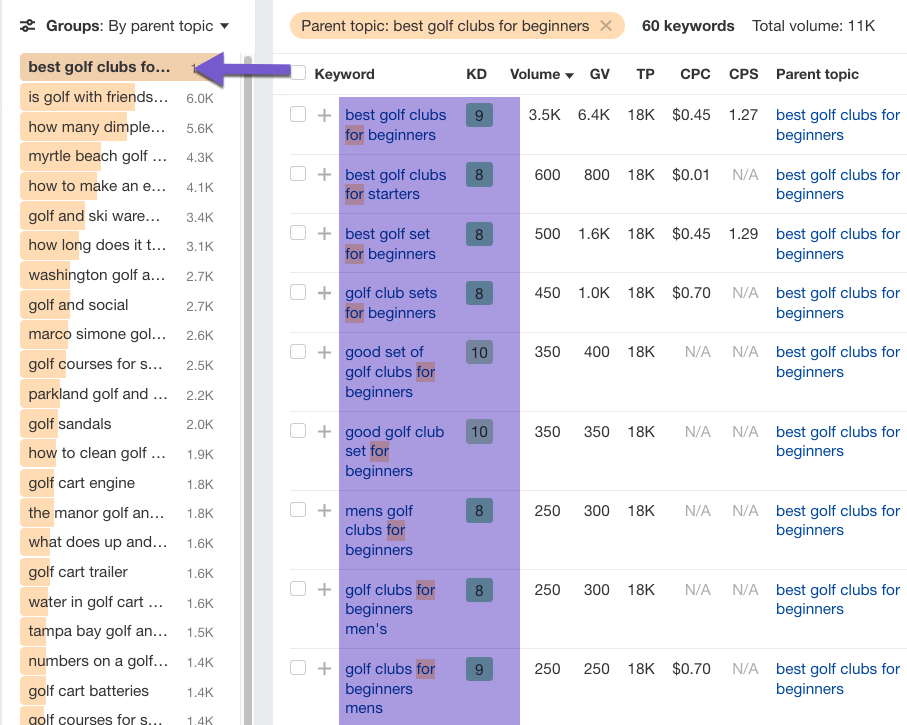Click the groups list vertical scrollbar
Screen dimensions: 907x725
(x=248, y=390)
